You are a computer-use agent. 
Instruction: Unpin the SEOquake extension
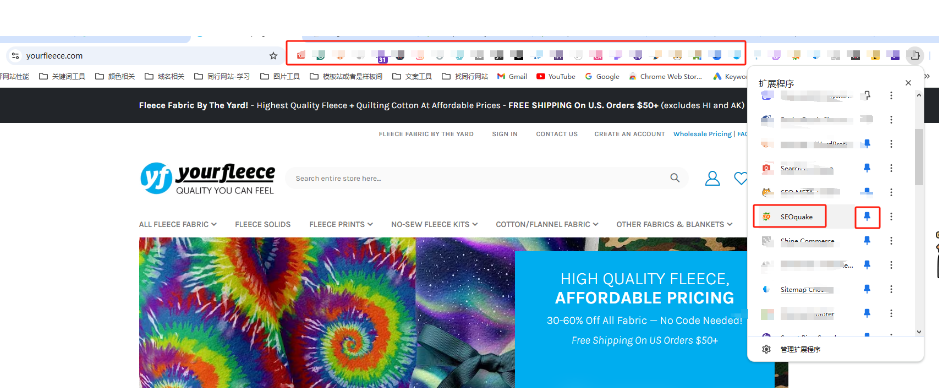(867, 217)
